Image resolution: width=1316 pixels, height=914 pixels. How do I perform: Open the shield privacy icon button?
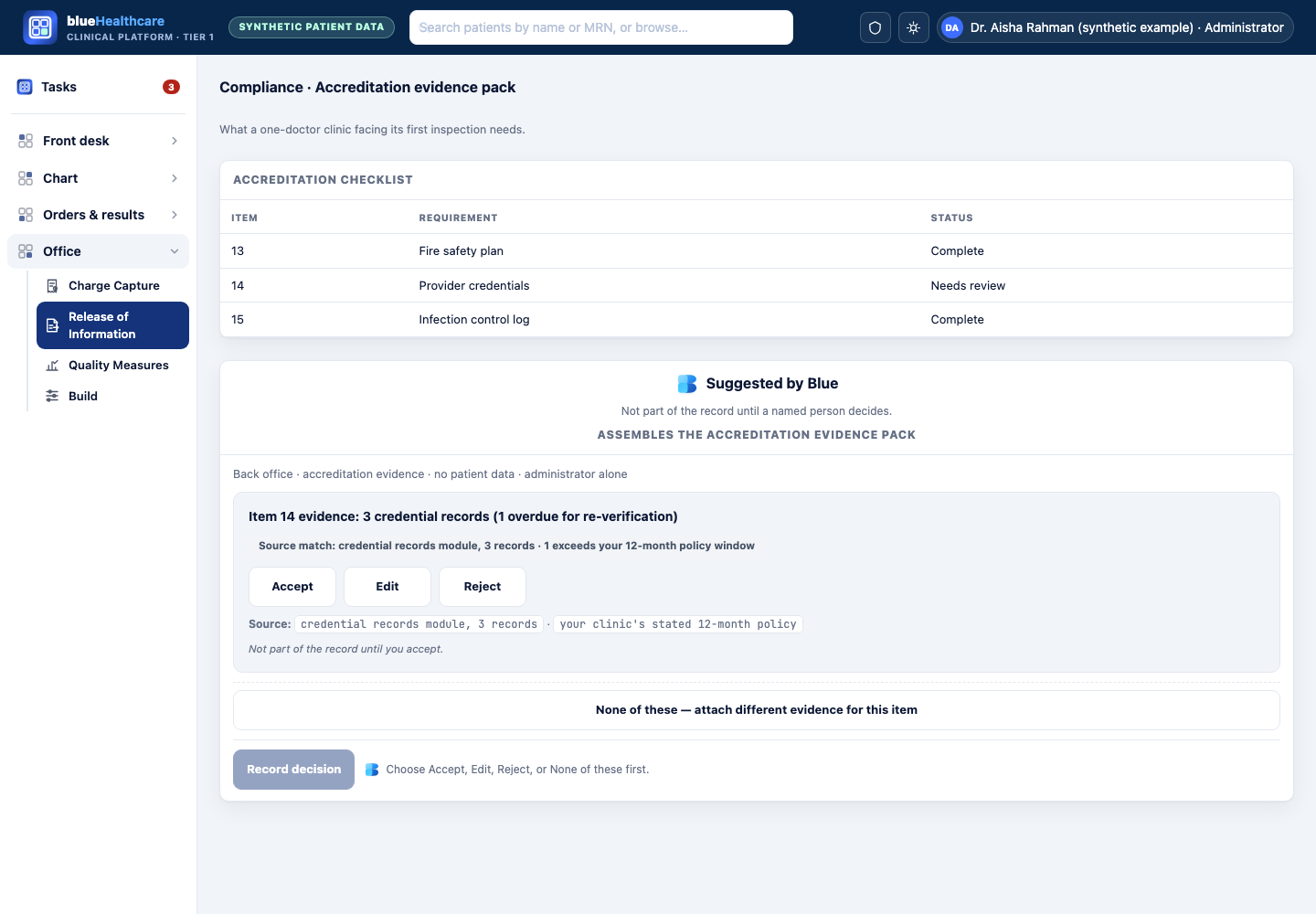click(x=876, y=27)
